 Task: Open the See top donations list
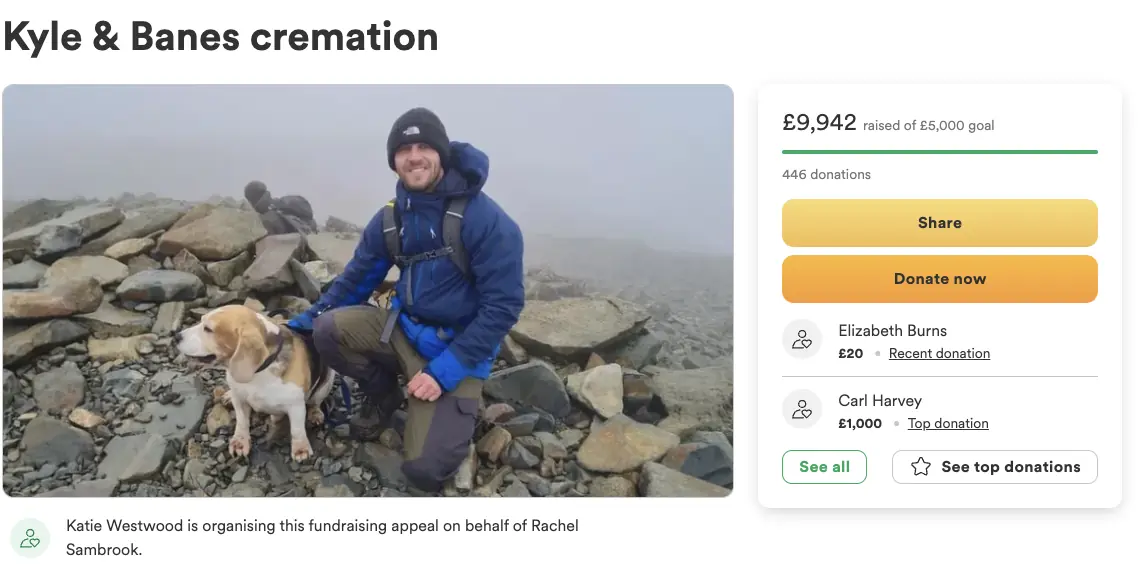click(x=994, y=467)
